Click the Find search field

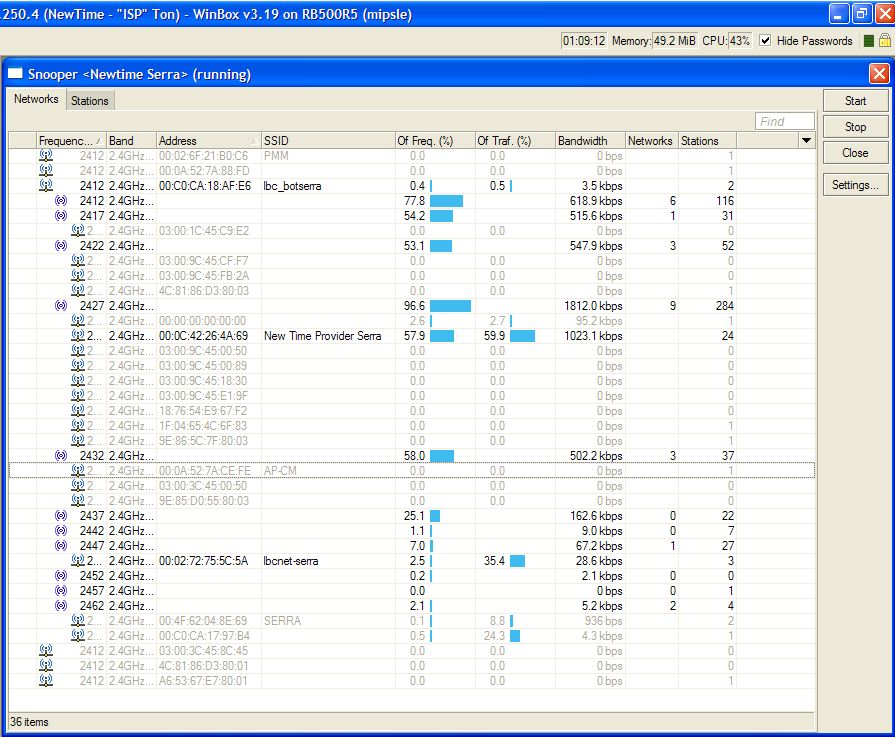coord(784,121)
